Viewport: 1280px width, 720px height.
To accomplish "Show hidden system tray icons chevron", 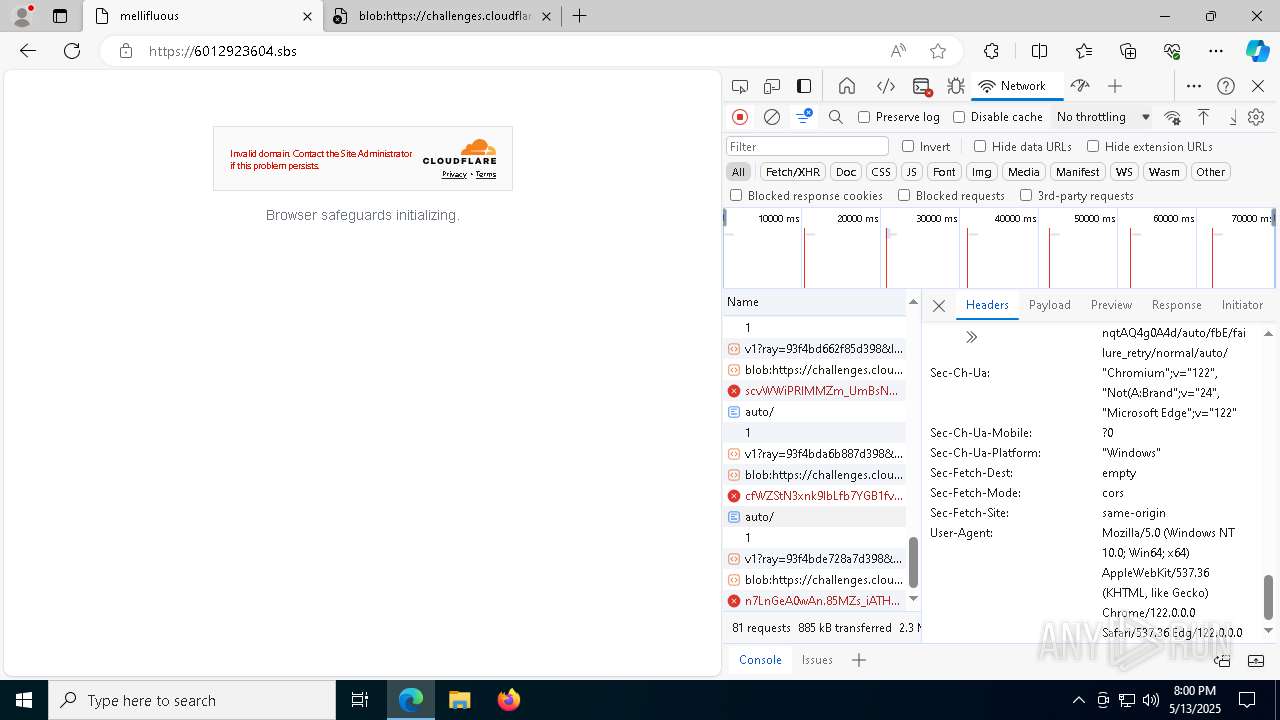I will point(1078,700).
